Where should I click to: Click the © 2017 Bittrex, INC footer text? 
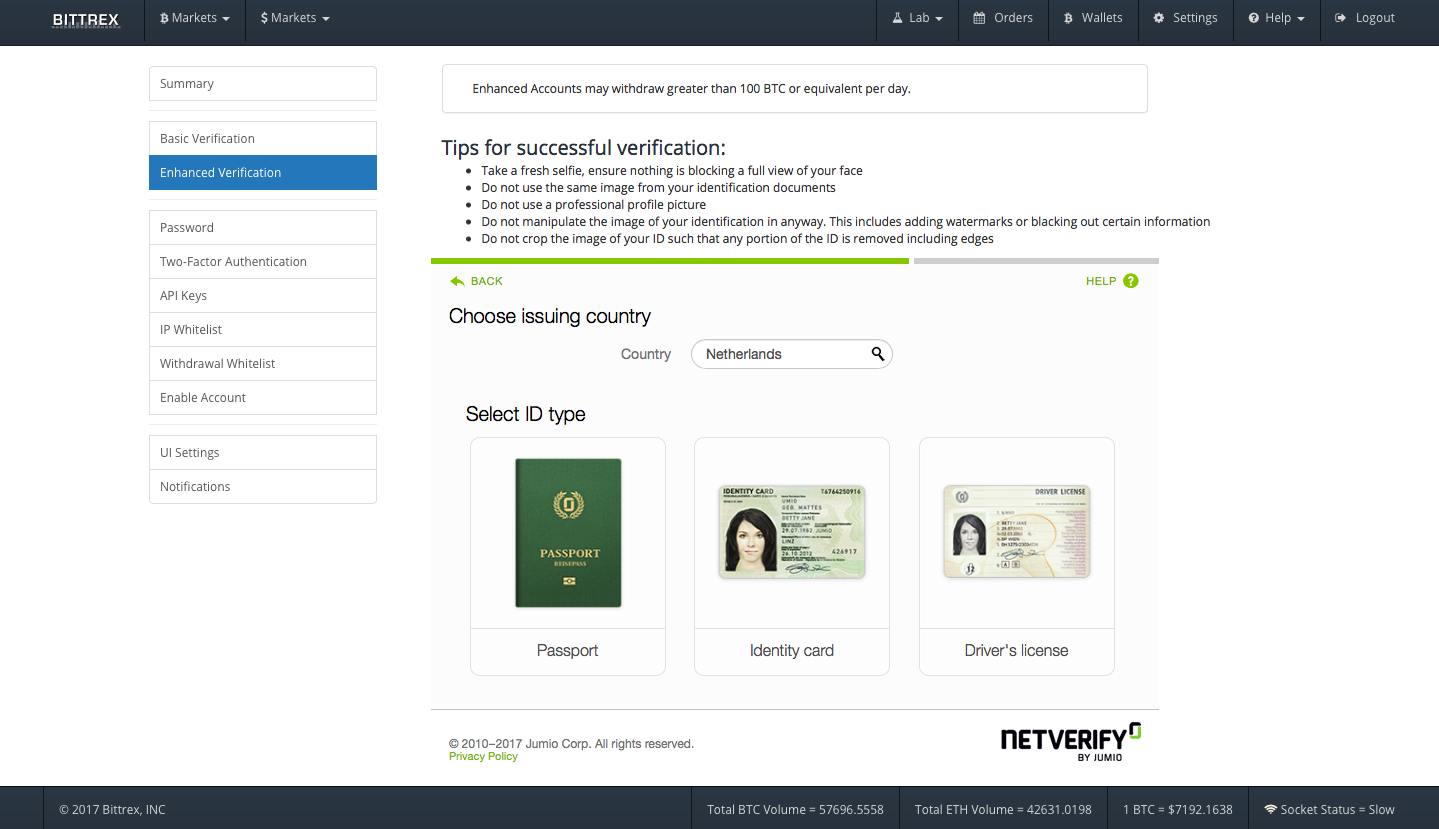[112, 810]
